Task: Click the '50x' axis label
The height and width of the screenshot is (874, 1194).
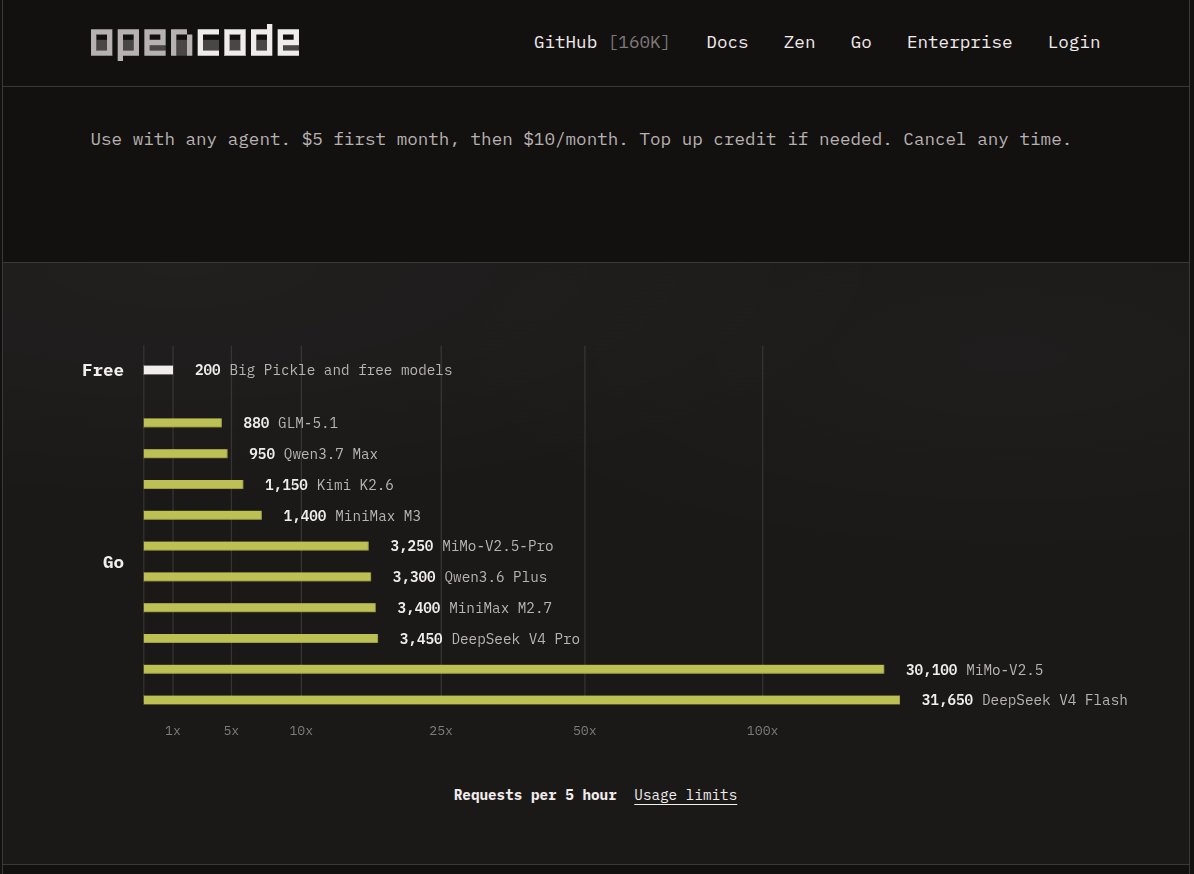Action: (585, 731)
